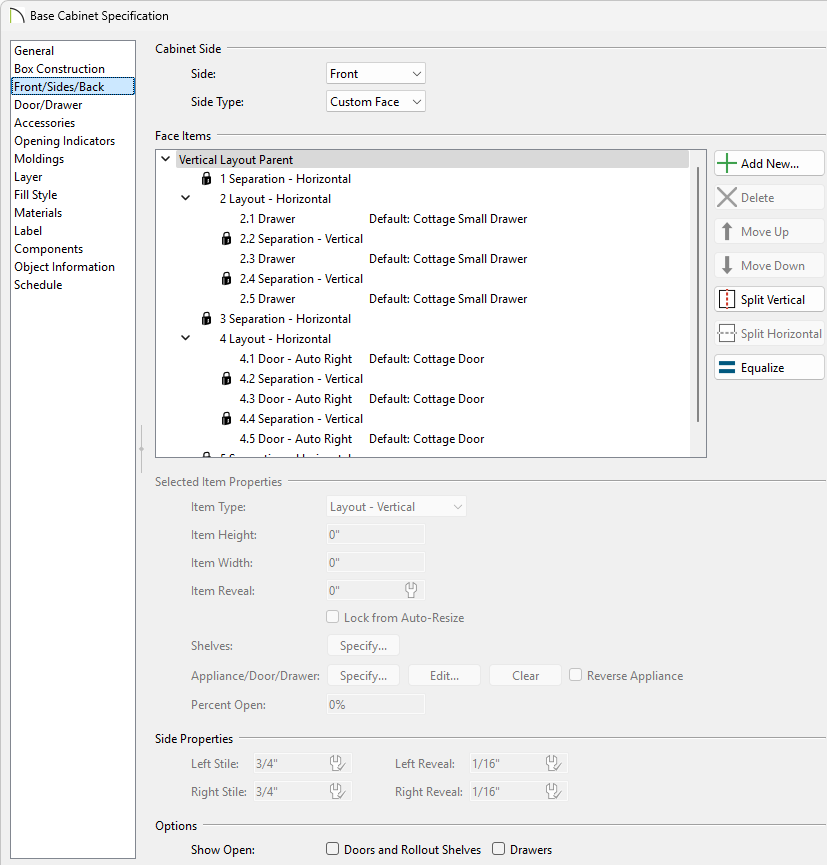Click the Item Width input field
The width and height of the screenshot is (827, 865).
[376, 563]
